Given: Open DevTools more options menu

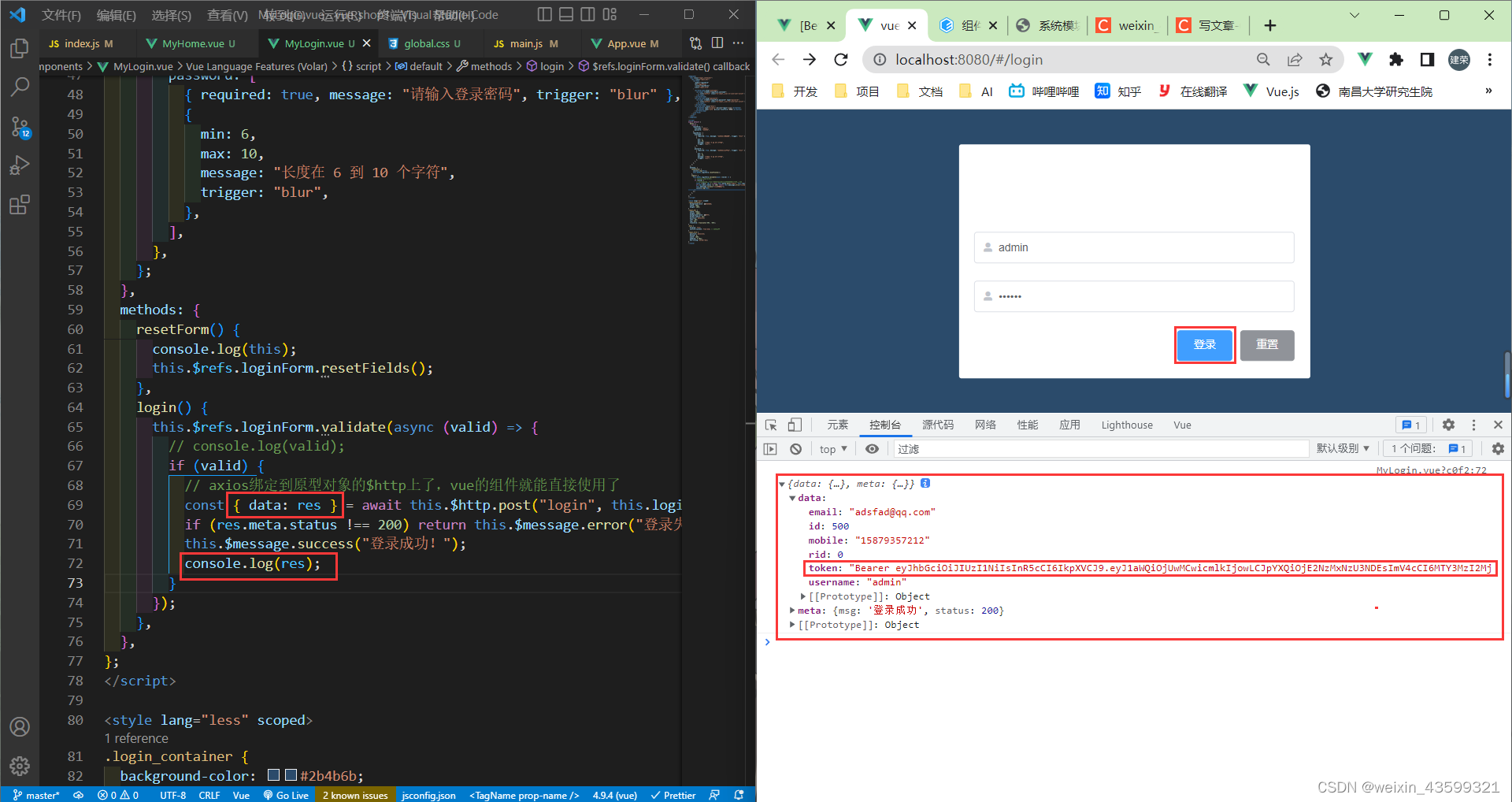Looking at the screenshot, I should point(1474,425).
